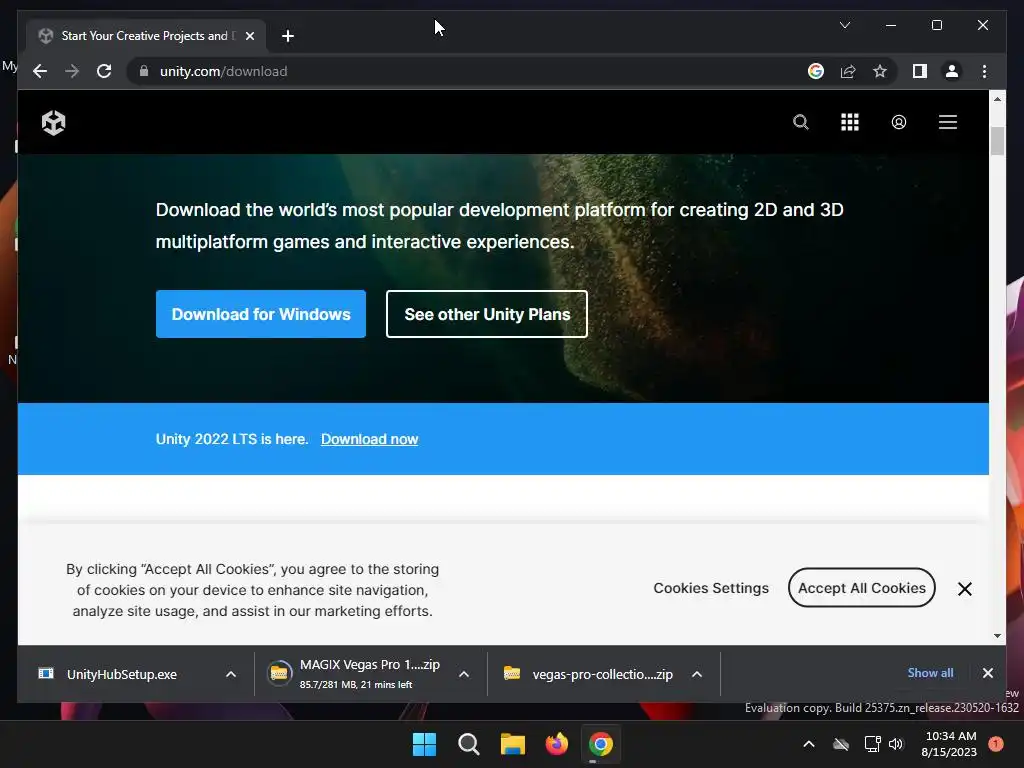Click the scrollbar up arrow
This screenshot has width=1024, height=768.
(997, 99)
